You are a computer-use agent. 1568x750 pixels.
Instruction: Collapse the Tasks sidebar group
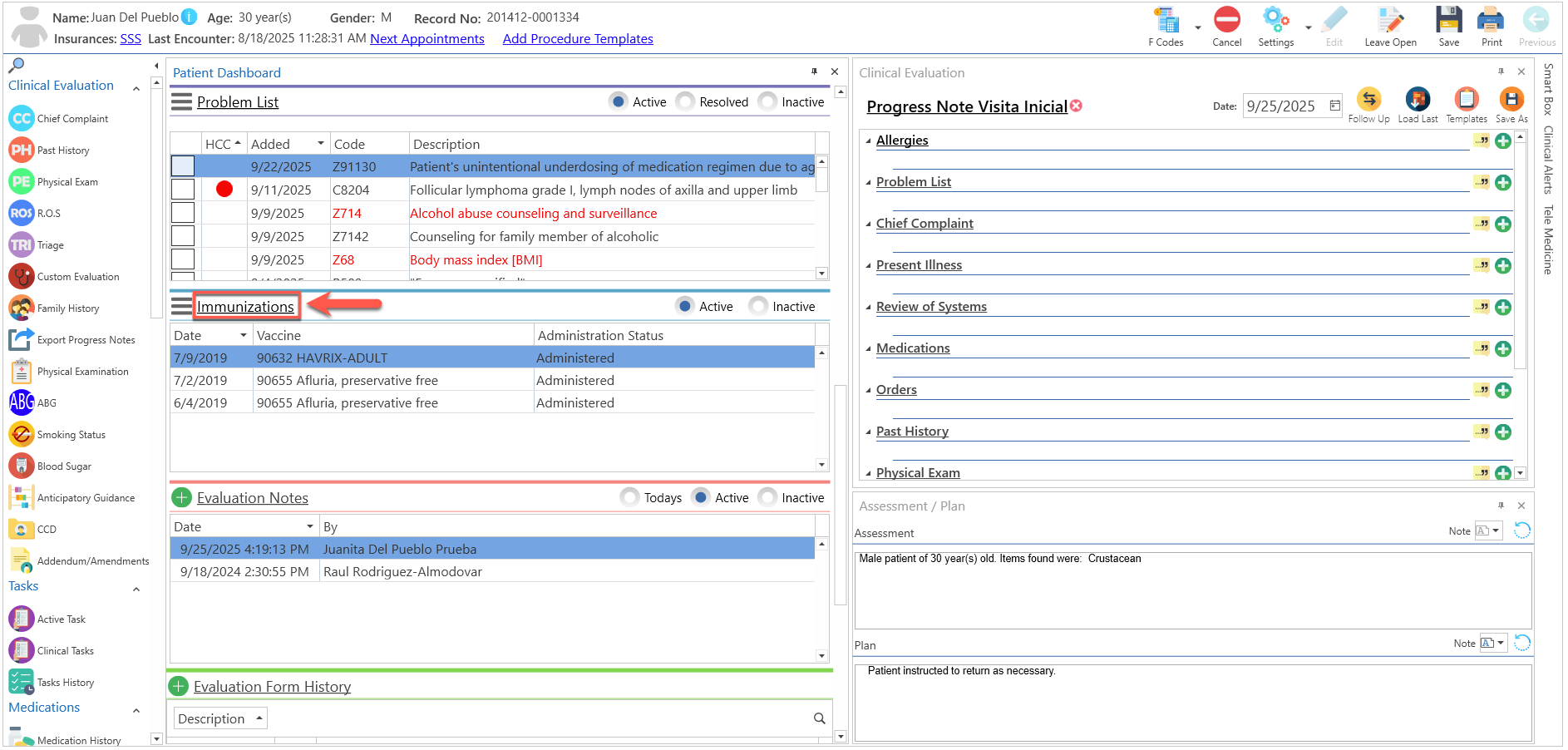[136, 590]
